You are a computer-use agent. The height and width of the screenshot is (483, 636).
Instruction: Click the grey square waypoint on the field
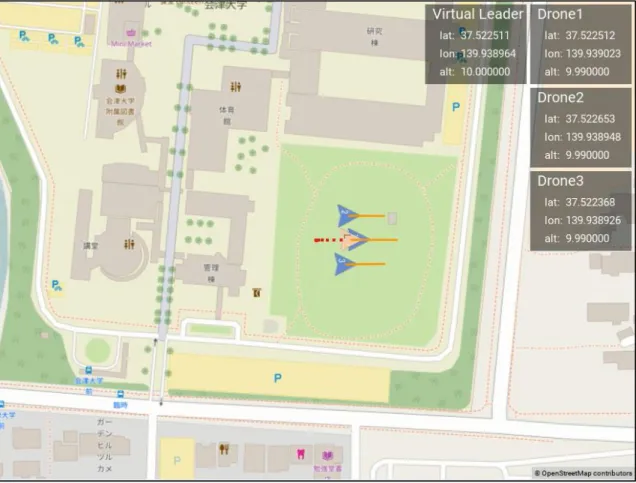pos(392,218)
